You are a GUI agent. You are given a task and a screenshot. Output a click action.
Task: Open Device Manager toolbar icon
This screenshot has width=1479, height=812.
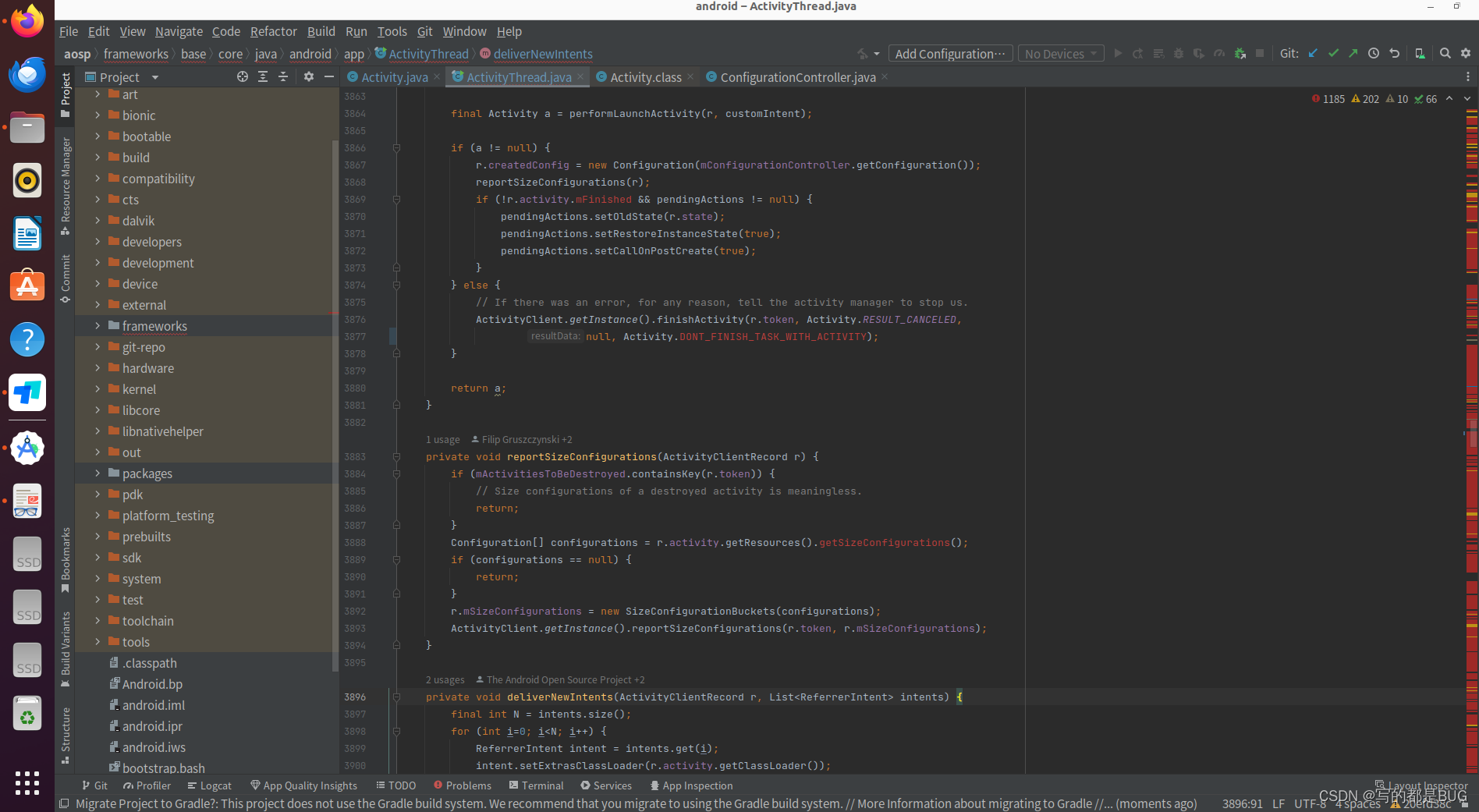pyautogui.click(x=1420, y=54)
